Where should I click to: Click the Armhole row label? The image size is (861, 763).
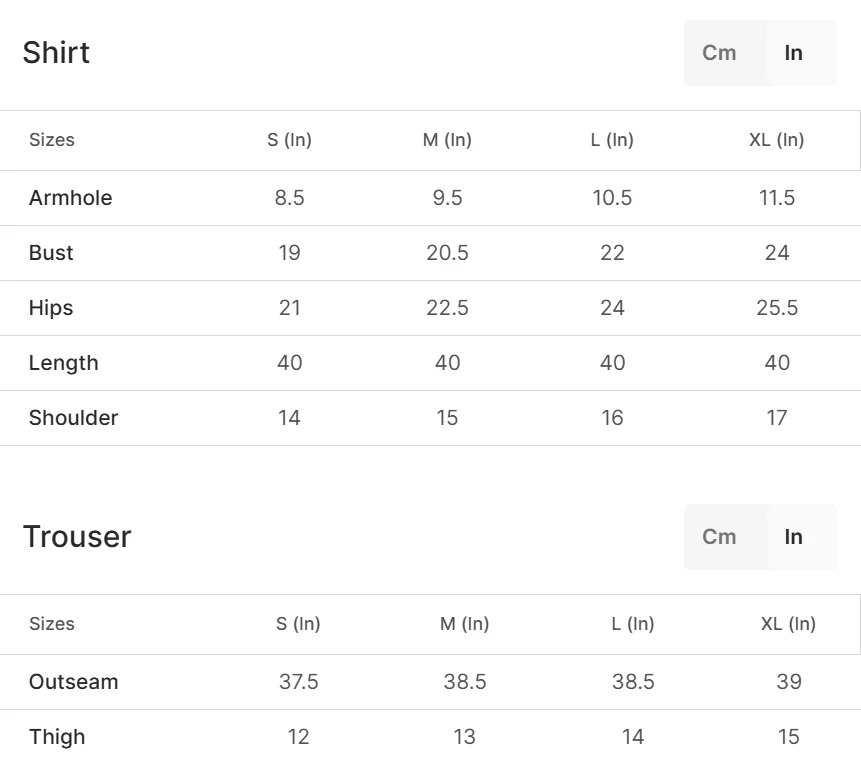click(x=70, y=198)
